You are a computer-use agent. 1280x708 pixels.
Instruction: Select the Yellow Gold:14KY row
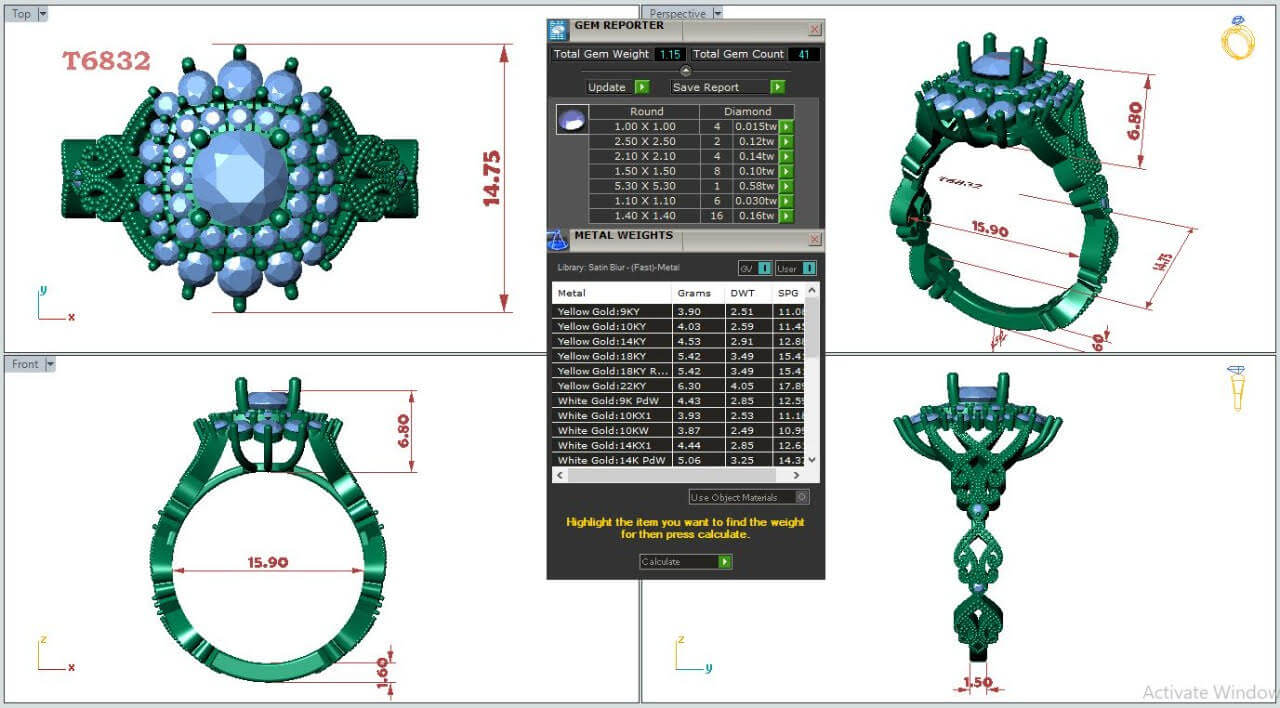click(610, 341)
